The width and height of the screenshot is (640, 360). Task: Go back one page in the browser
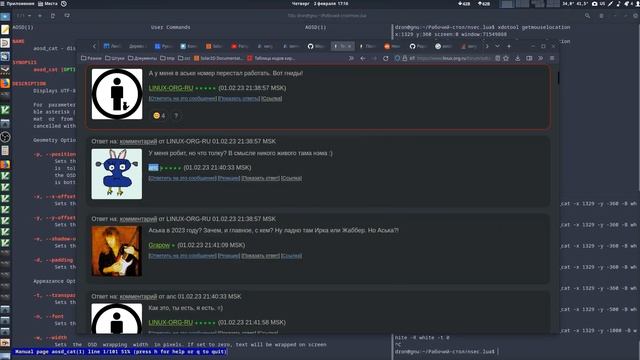tap(363, 58)
